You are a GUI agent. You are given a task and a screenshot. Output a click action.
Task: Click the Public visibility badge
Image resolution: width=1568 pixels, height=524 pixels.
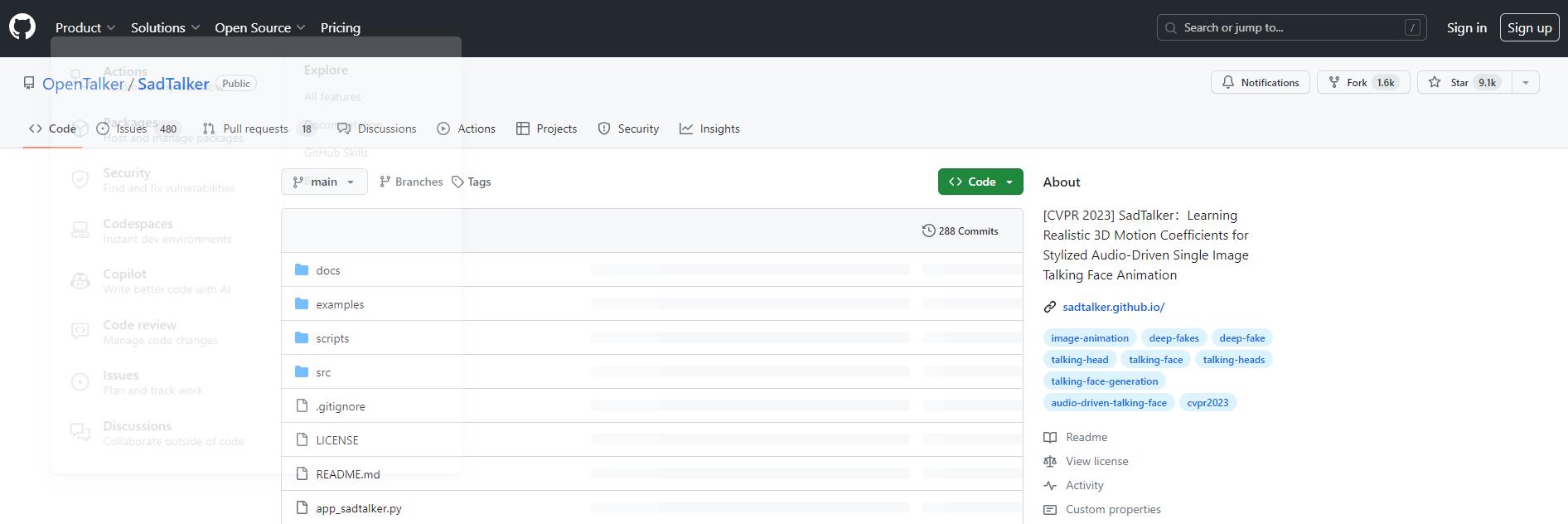(x=236, y=83)
